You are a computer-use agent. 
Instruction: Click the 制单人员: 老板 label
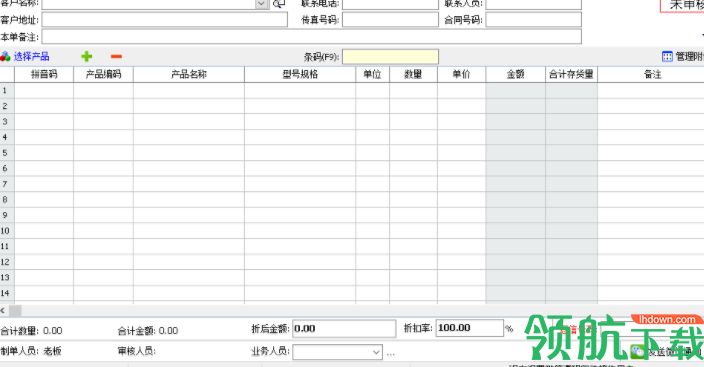pos(31,351)
